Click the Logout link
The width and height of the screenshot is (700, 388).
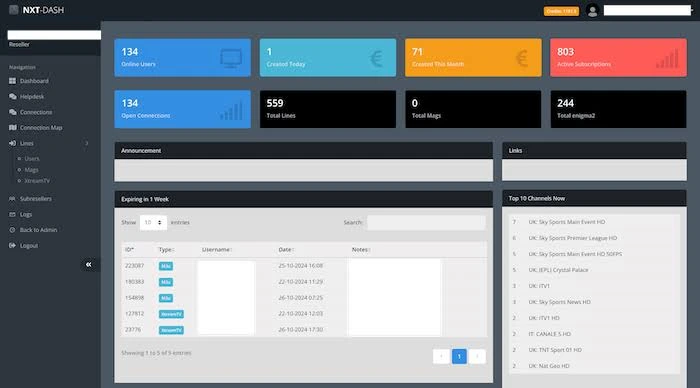pos(29,246)
